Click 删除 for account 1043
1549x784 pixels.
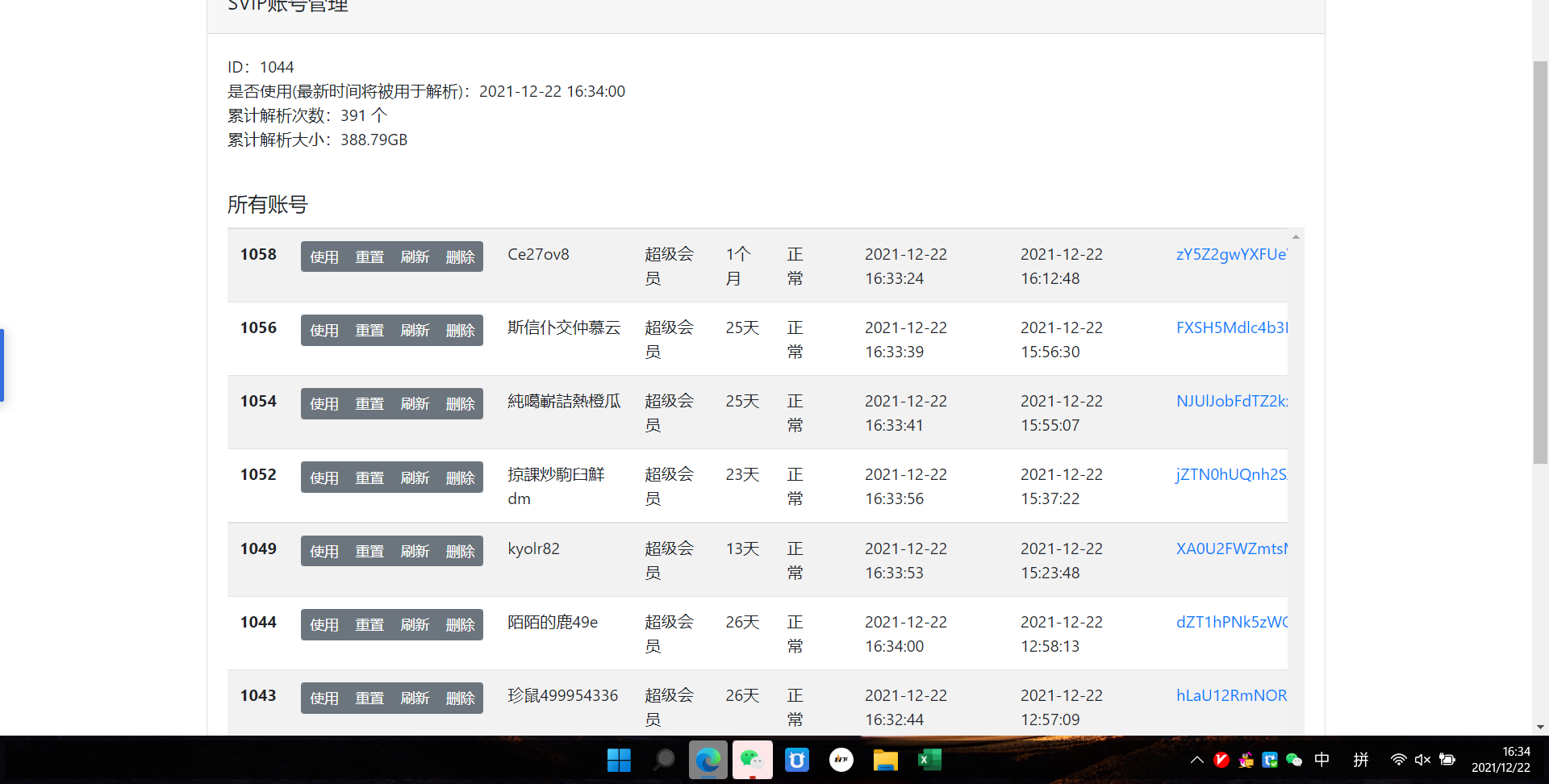(461, 698)
